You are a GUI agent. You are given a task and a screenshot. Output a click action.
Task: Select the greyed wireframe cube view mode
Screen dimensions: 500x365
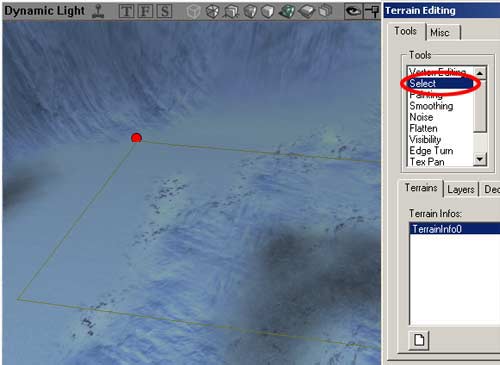193,11
